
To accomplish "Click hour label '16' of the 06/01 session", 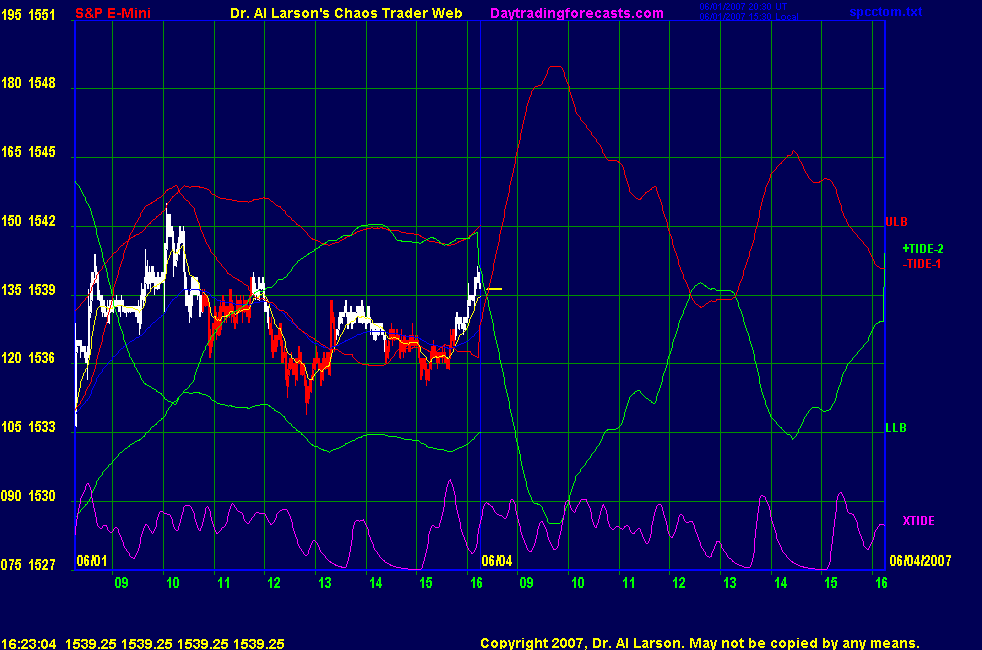I will (x=476, y=583).
